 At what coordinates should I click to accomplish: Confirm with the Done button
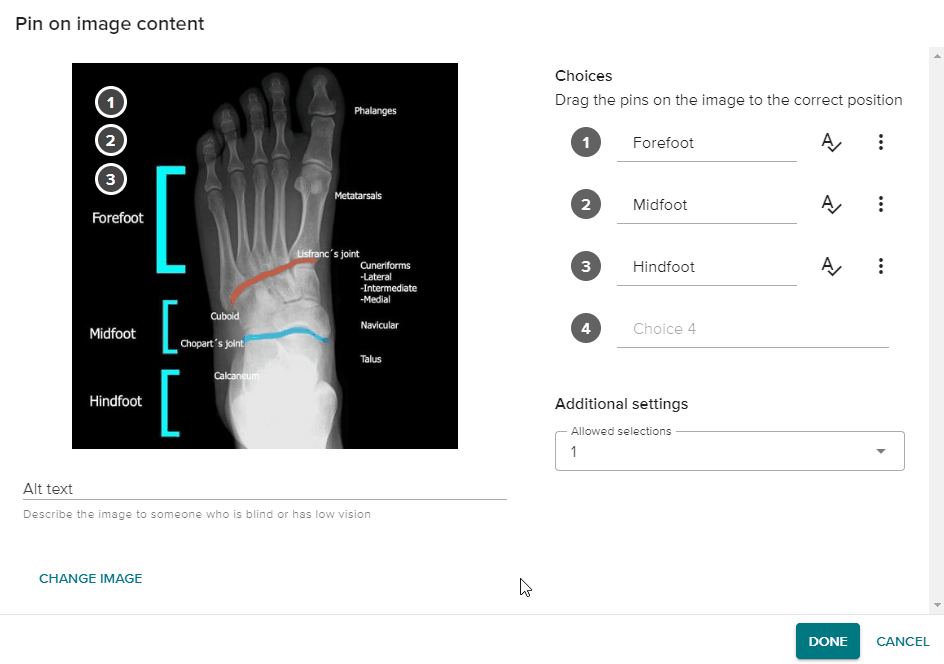click(x=828, y=642)
